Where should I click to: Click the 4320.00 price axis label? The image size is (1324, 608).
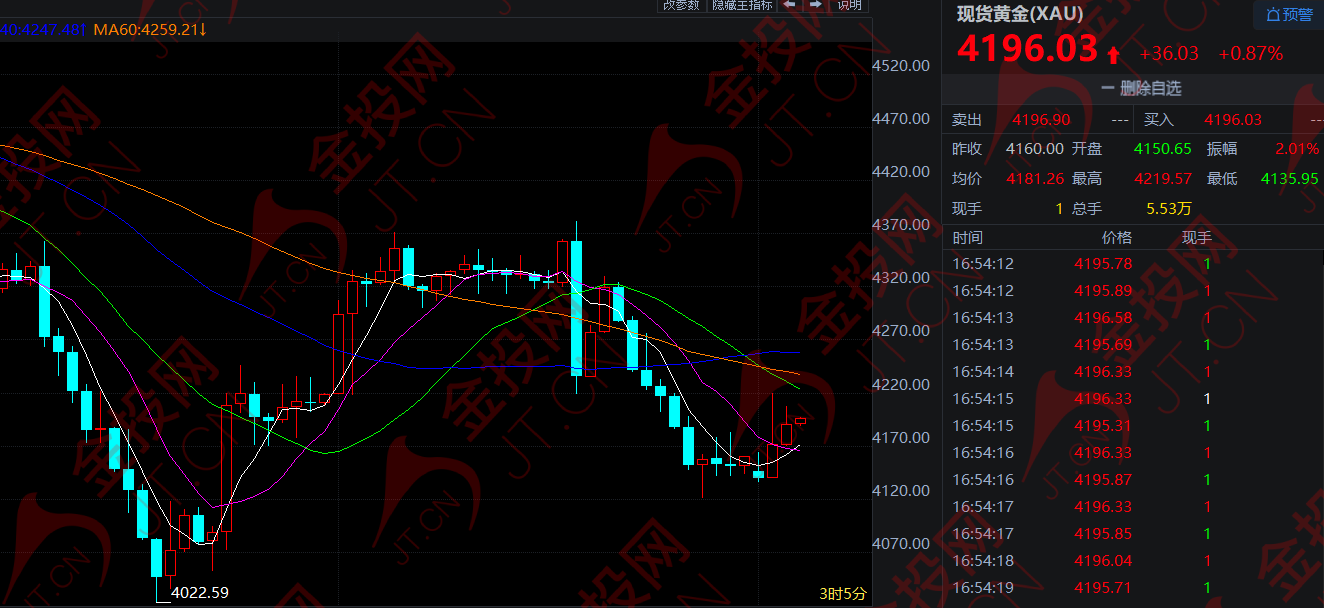point(902,278)
